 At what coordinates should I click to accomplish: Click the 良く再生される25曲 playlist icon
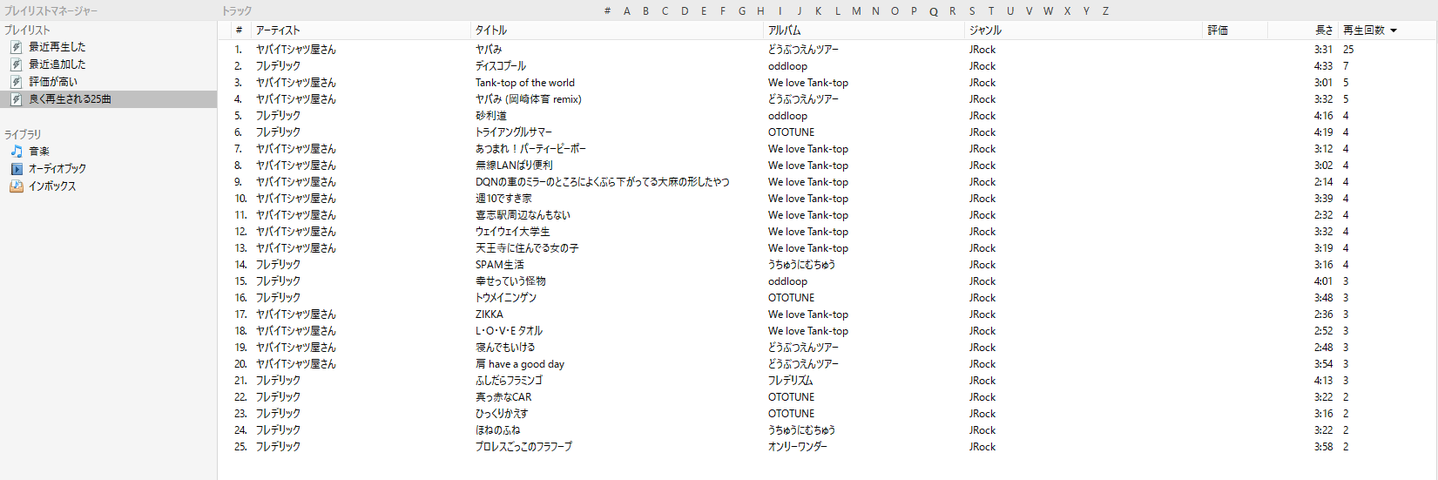[x=15, y=99]
